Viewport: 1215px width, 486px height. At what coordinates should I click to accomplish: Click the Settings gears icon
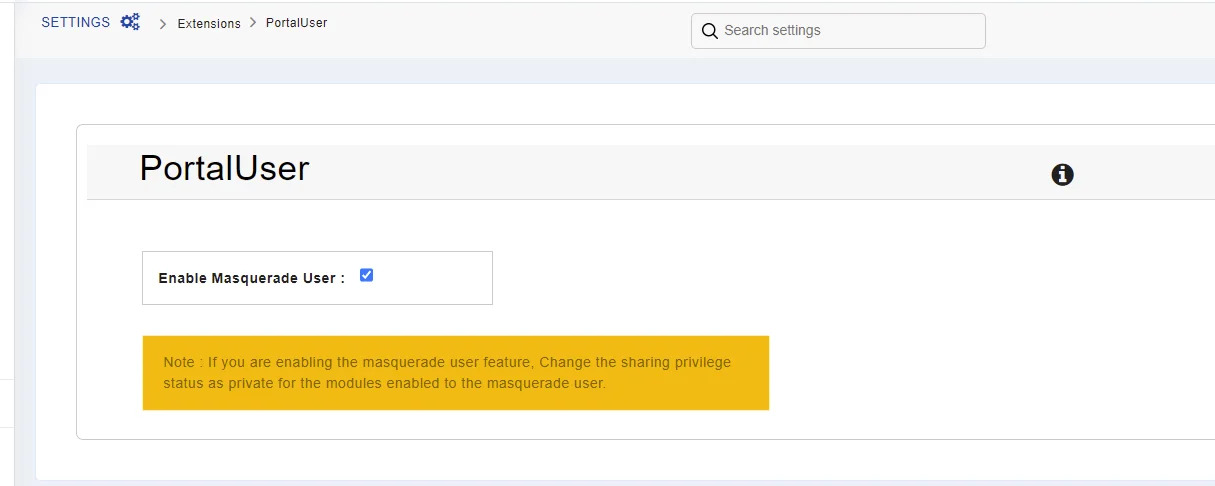click(x=130, y=22)
